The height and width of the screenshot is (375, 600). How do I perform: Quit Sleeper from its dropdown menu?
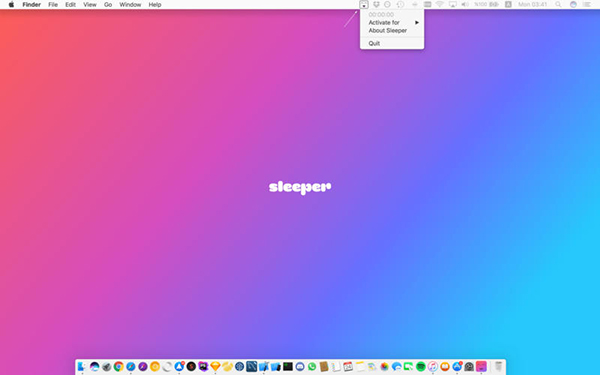(x=392, y=43)
